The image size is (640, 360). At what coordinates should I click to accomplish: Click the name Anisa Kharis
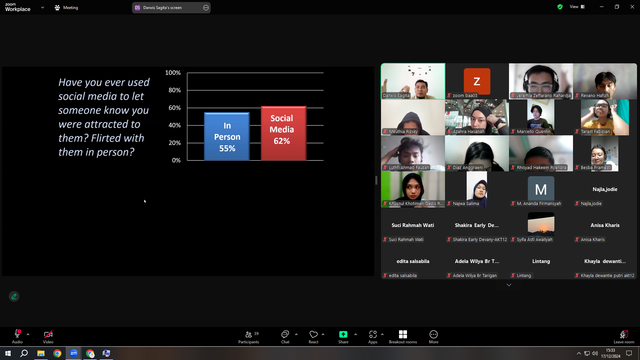[x=605, y=225]
